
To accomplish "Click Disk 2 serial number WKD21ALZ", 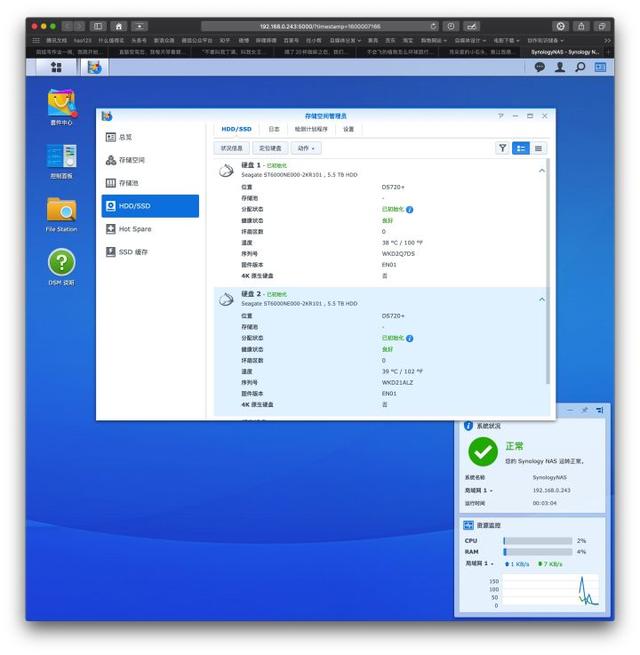I will 397,382.
